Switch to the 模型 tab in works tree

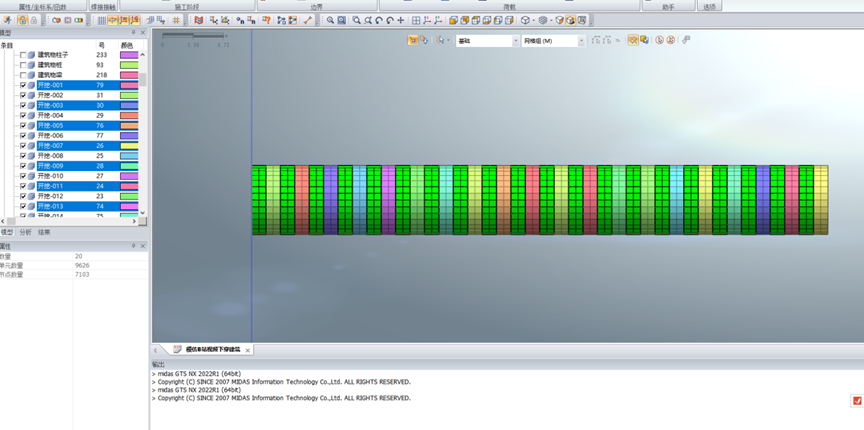click(x=7, y=233)
